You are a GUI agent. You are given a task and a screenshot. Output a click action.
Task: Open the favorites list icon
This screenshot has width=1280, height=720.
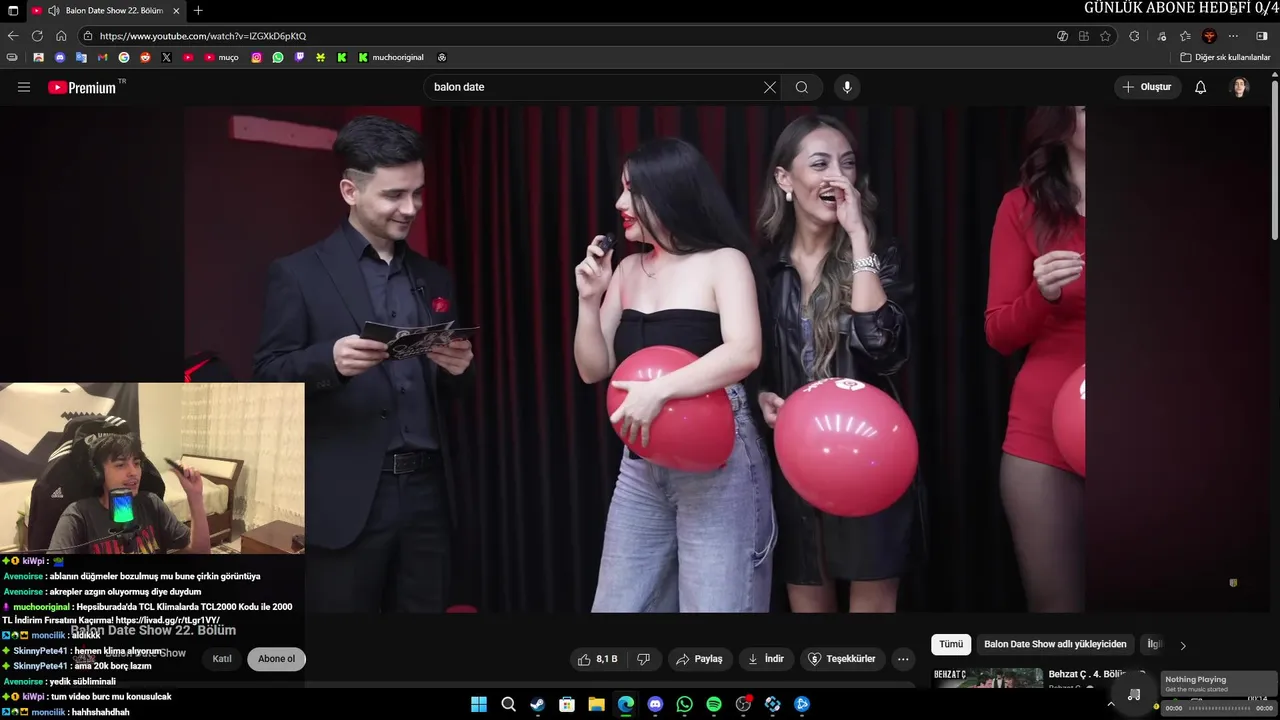coord(1185,36)
